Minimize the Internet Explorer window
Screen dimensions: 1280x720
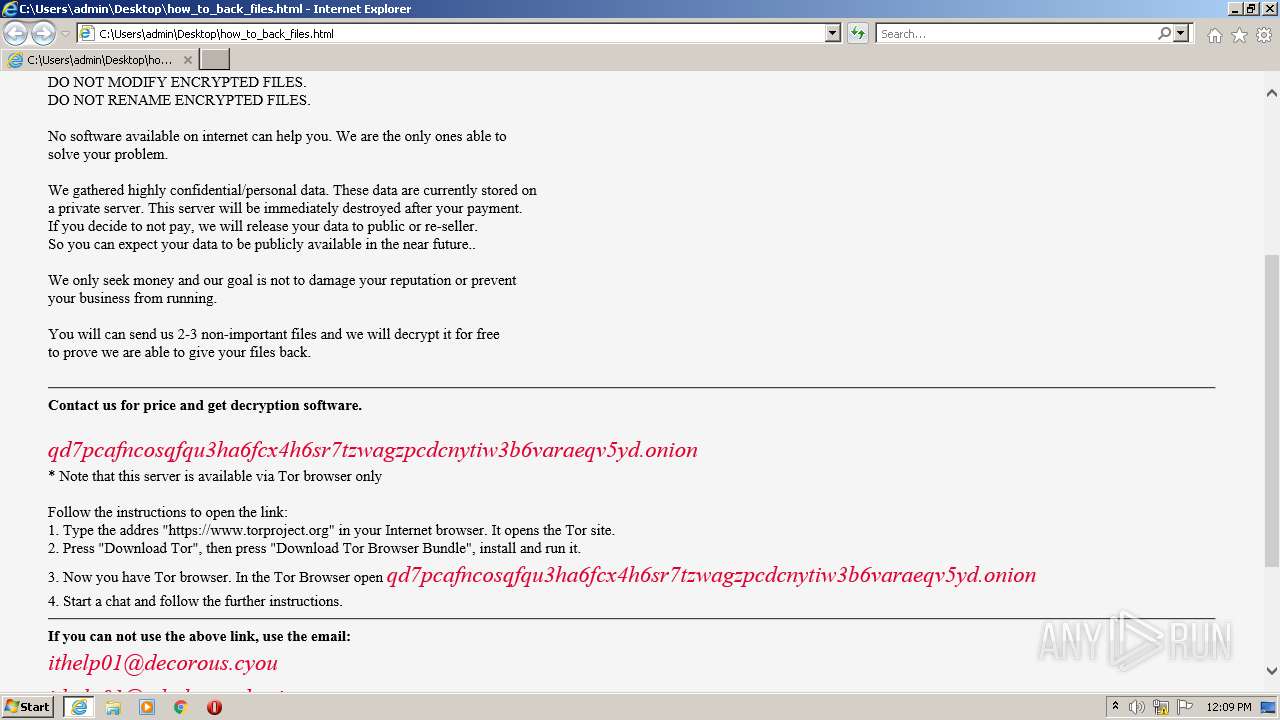click(x=1235, y=9)
